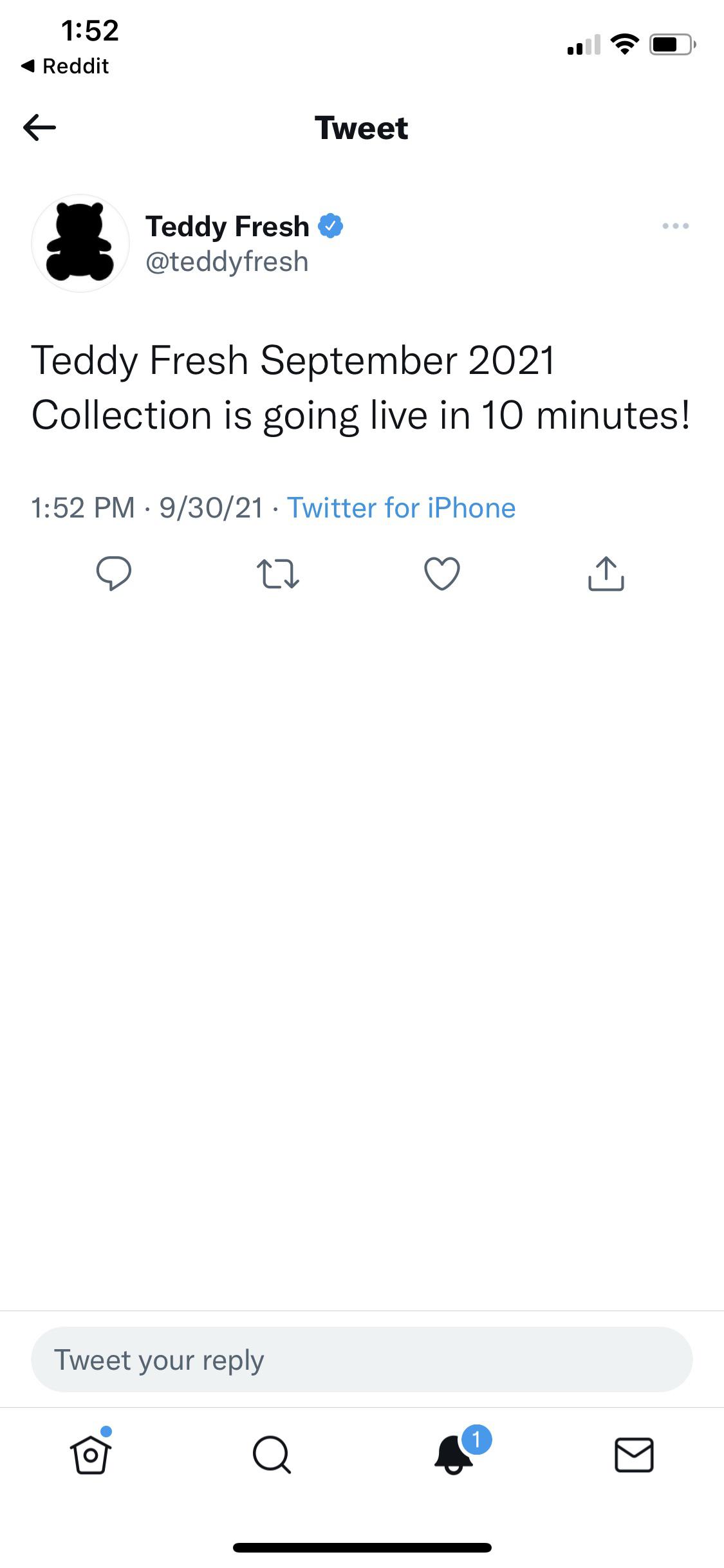The width and height of the screenshot is (724, 1568).
Task: Tap the battery icon in status bar
Action: coord(671,44)
